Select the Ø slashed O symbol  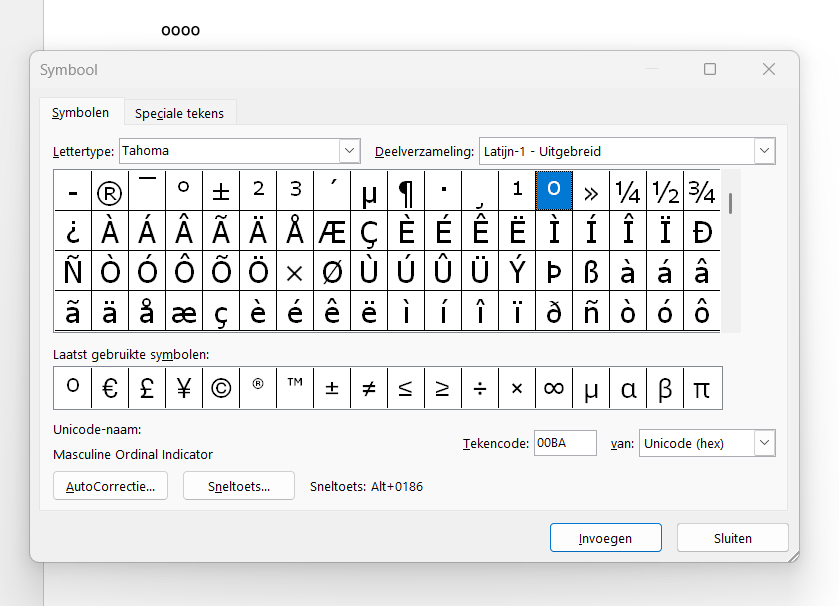click(x=332, y=271)
